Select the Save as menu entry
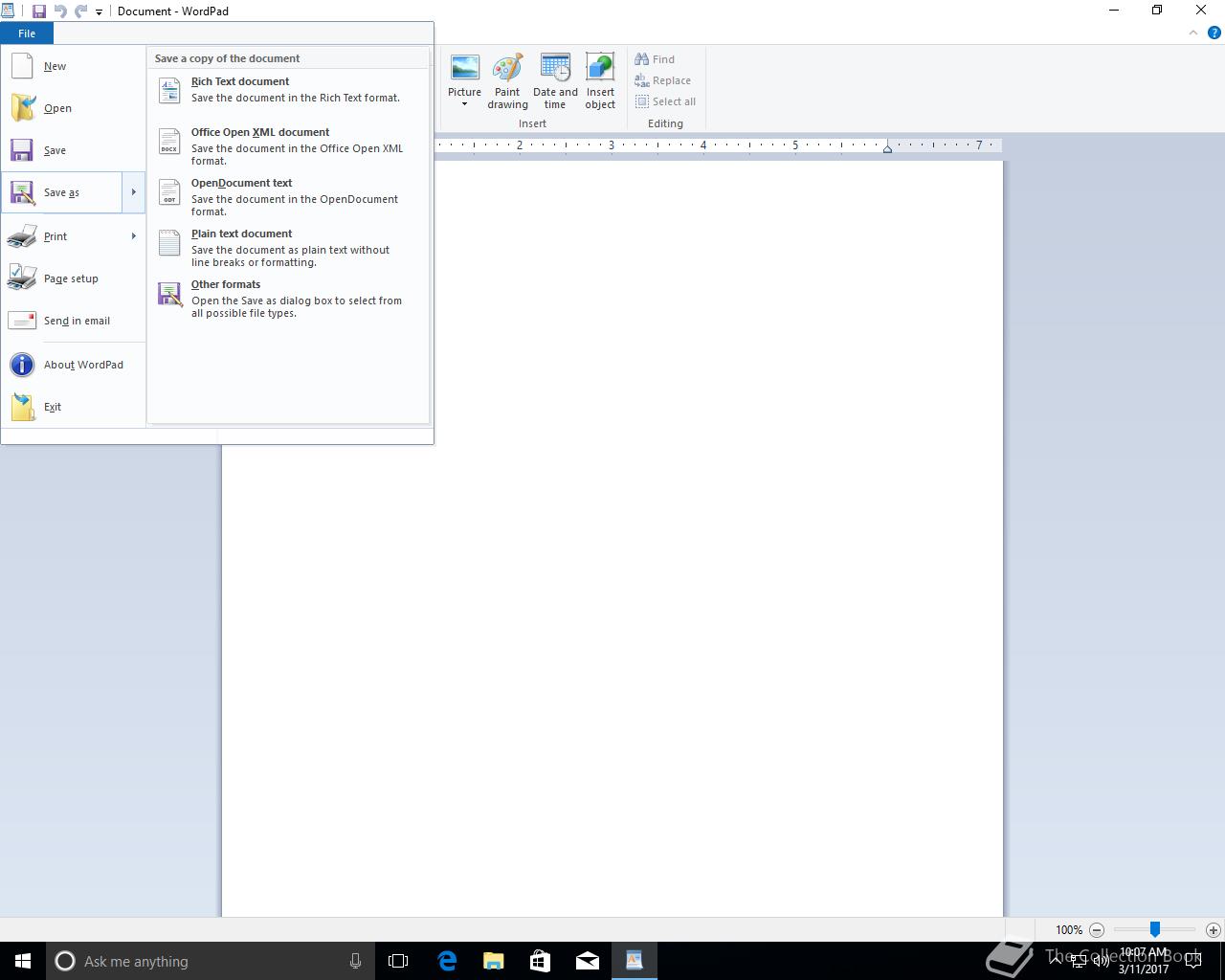 (62, 192)
